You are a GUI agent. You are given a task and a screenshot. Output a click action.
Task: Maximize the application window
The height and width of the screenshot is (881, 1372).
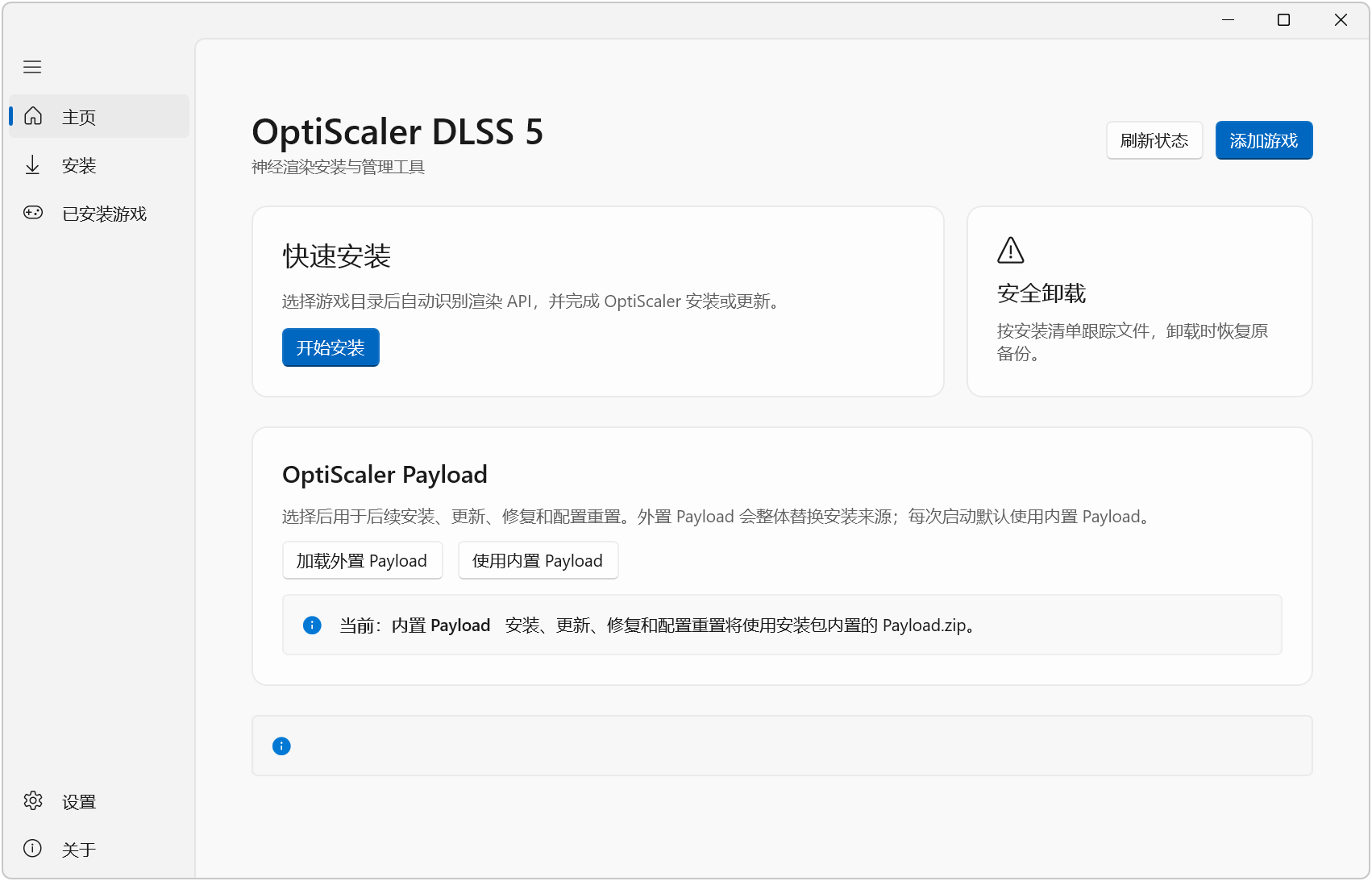pos(1284,19)
